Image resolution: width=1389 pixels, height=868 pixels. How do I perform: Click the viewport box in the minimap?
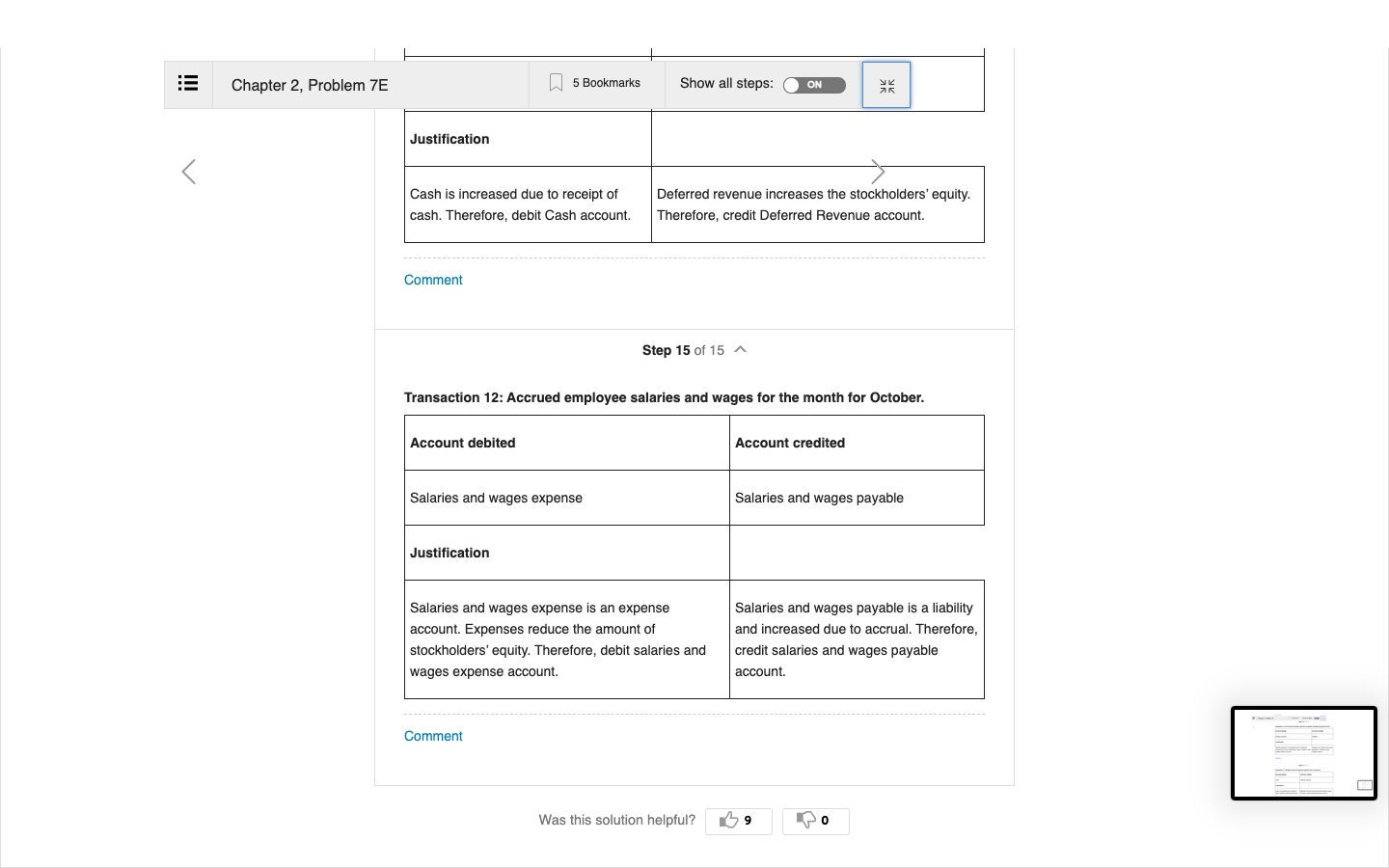tap(1364, 785)
